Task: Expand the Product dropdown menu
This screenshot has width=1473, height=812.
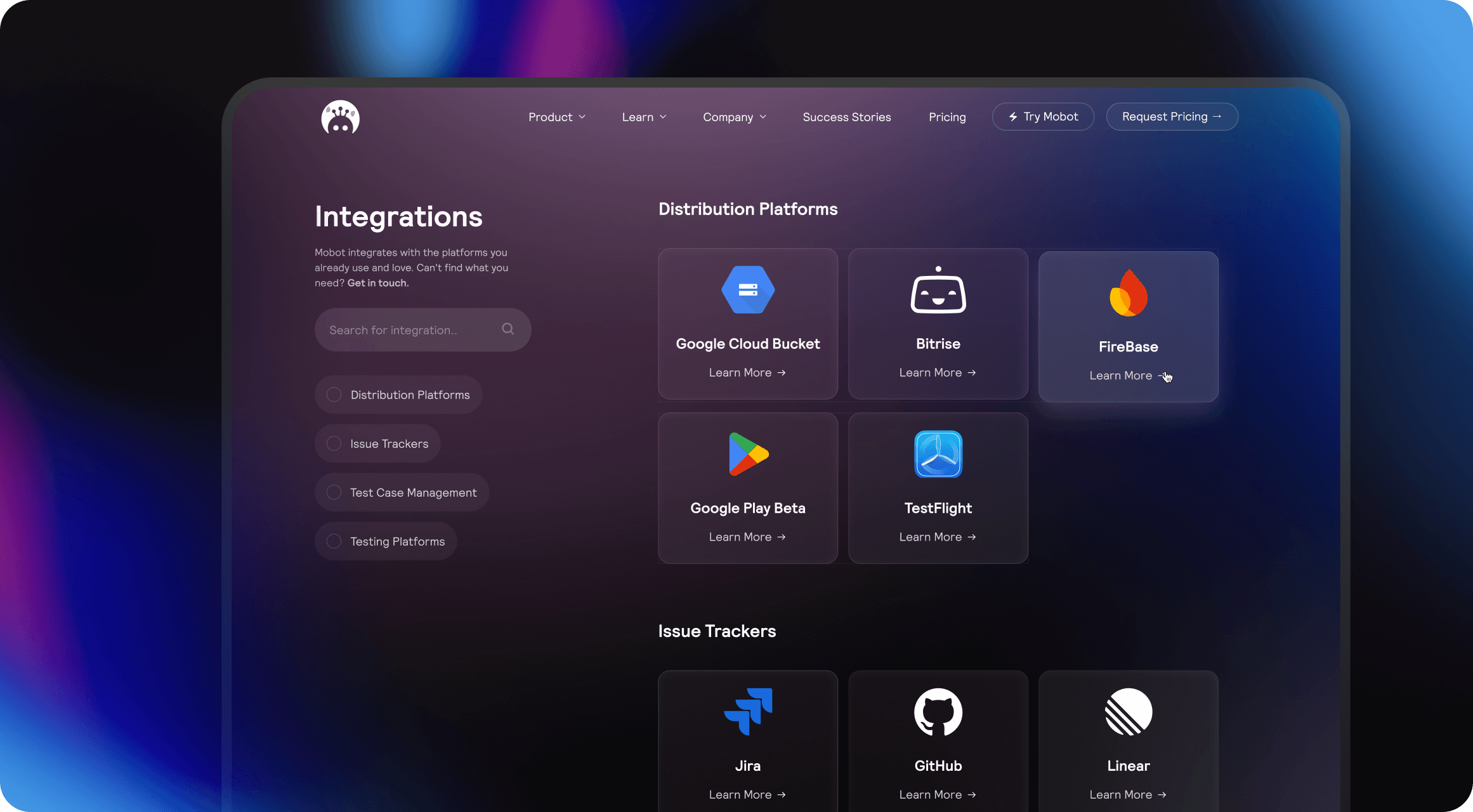Action: pyautogui.click(x=557, y=117)
